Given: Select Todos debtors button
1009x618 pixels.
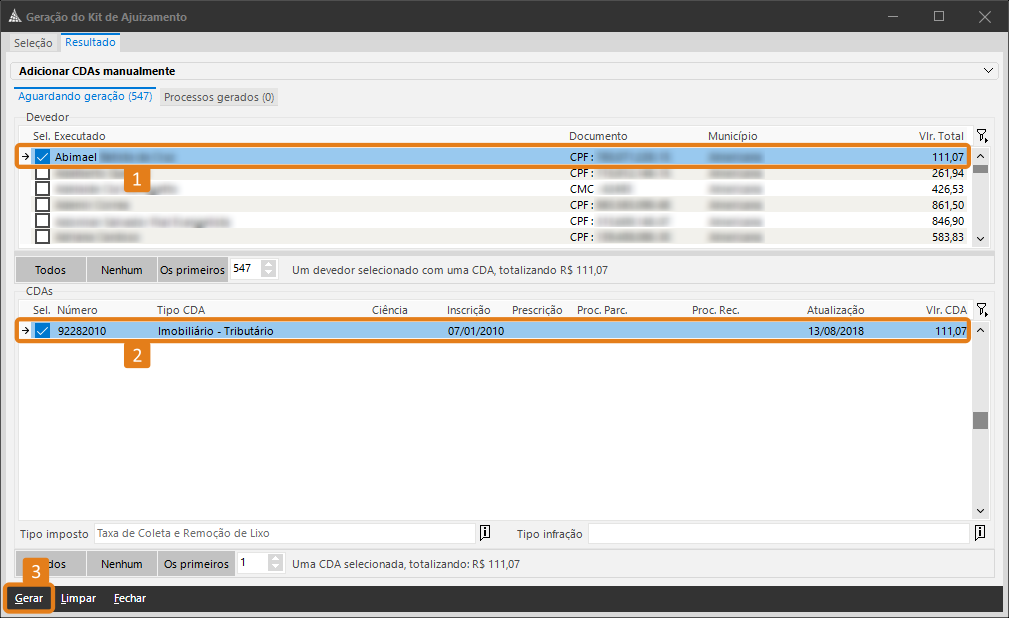Looking at the screenshot, I should point(50,269).
